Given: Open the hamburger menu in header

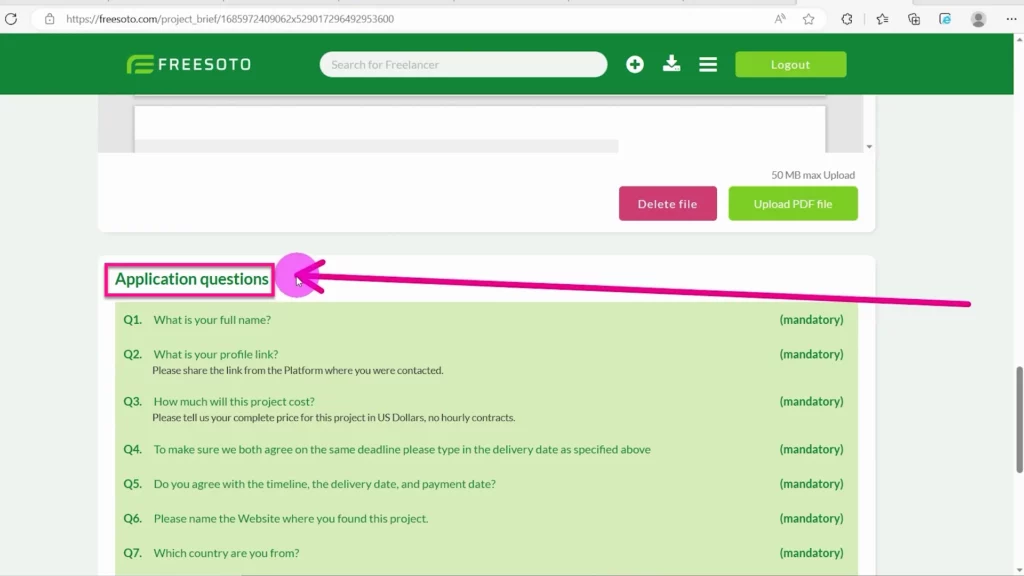Looking at the screenshot, I should click(708, 64).
